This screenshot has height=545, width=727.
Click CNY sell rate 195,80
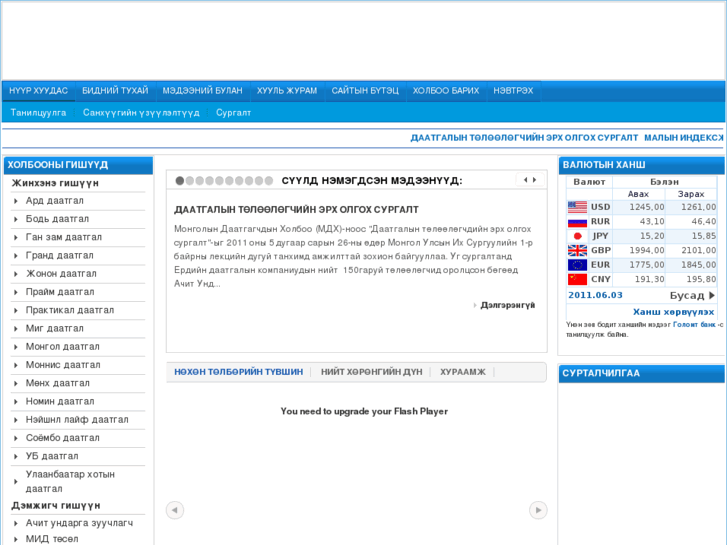701,279
